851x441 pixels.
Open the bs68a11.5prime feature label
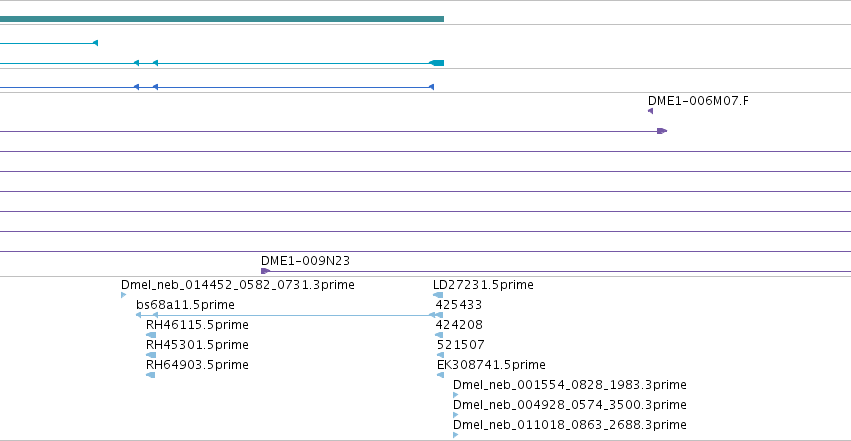coord(185,305)
